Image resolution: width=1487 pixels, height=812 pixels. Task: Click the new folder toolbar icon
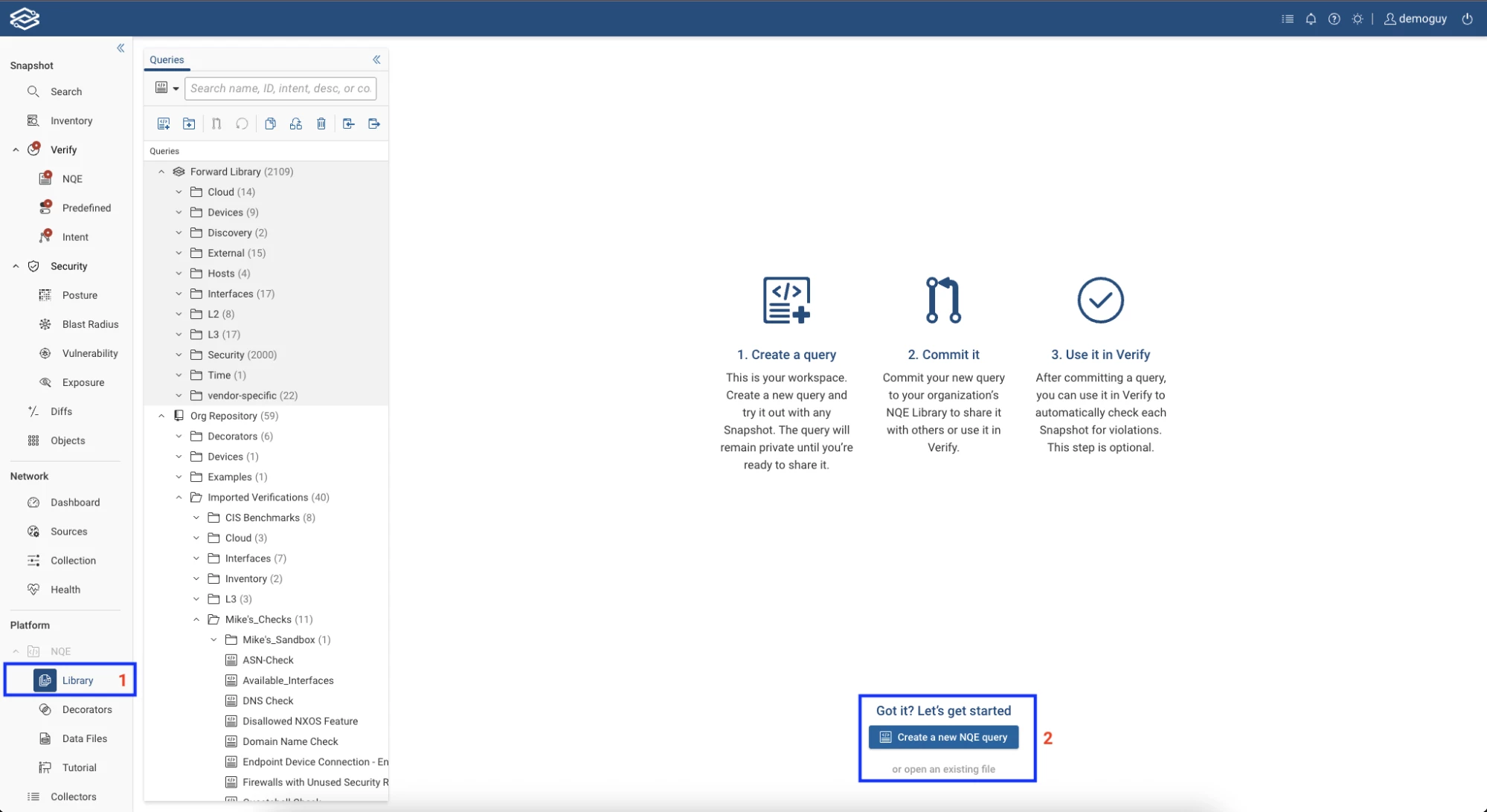point(189,123)
